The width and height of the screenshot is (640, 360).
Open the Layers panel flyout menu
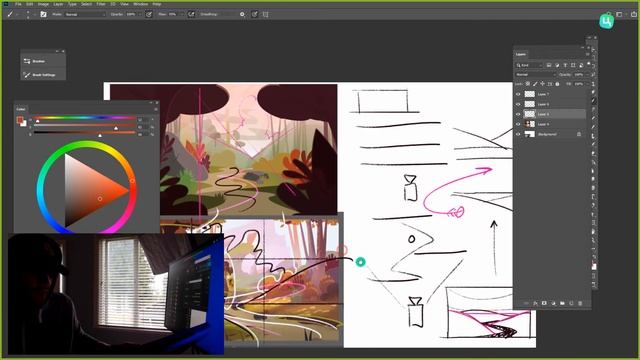click(x=587, y=54)
